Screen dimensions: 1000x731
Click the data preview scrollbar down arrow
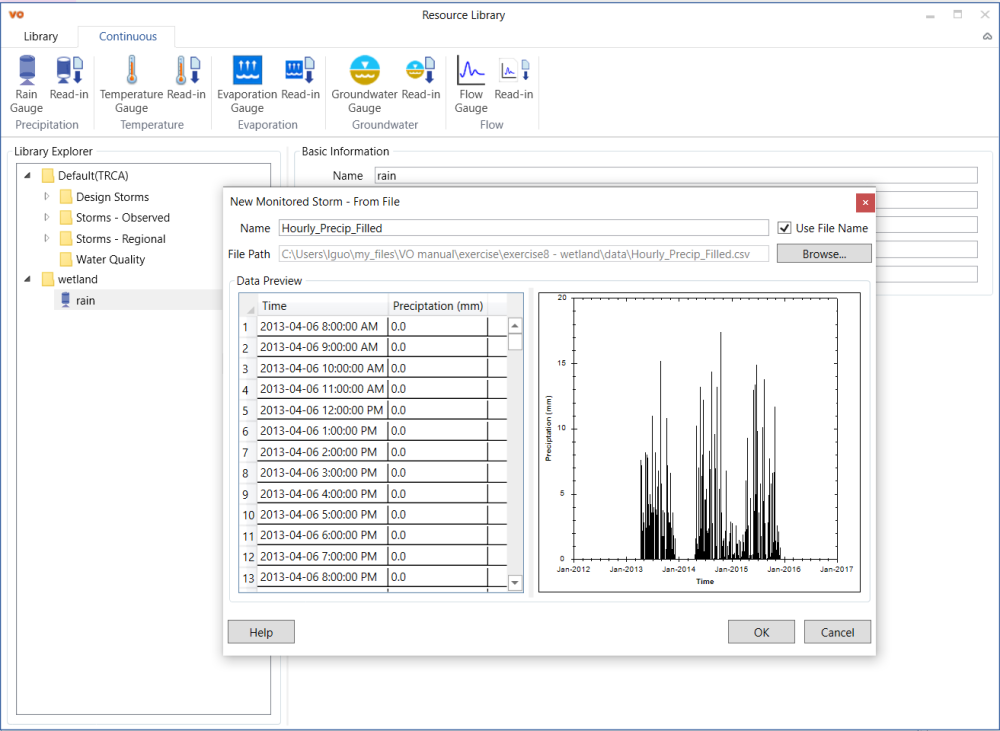[x=515, y=582]
